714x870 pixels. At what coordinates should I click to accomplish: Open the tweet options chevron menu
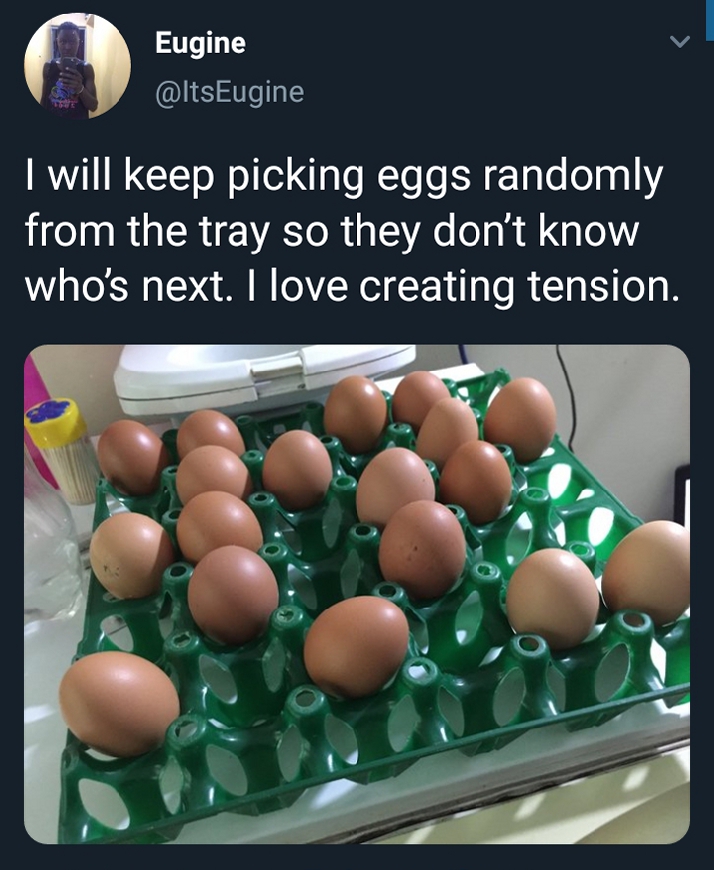pyautogui.click(x=679, y=43)
